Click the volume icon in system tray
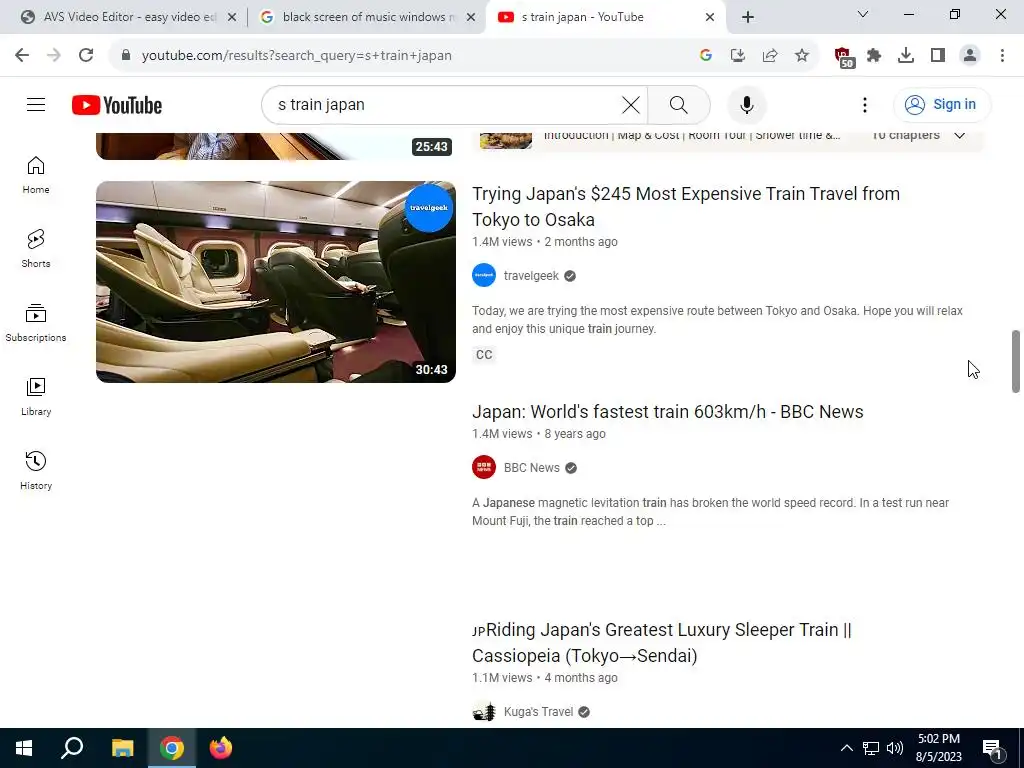The image size is (1024, 768). (x=895, y=748)
